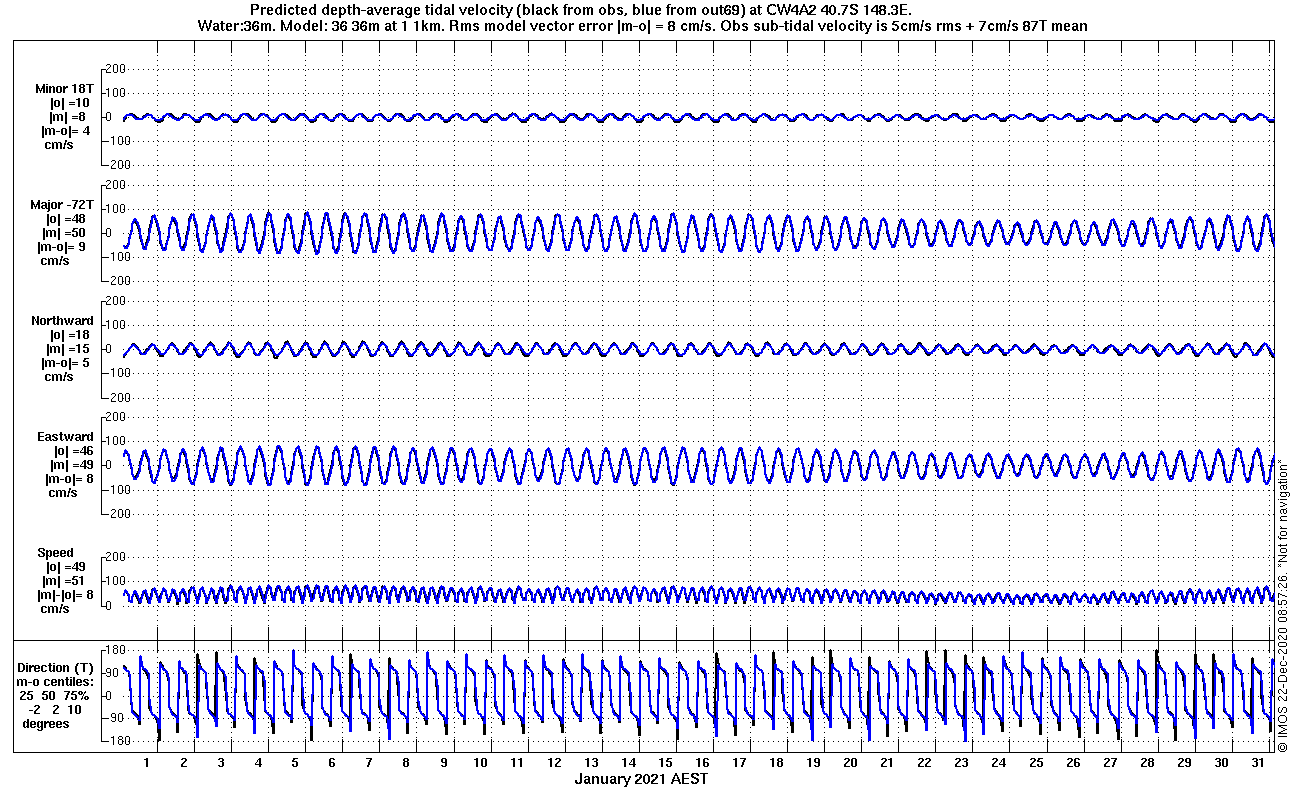Select day 13 on the date axis

click(591, 763)
